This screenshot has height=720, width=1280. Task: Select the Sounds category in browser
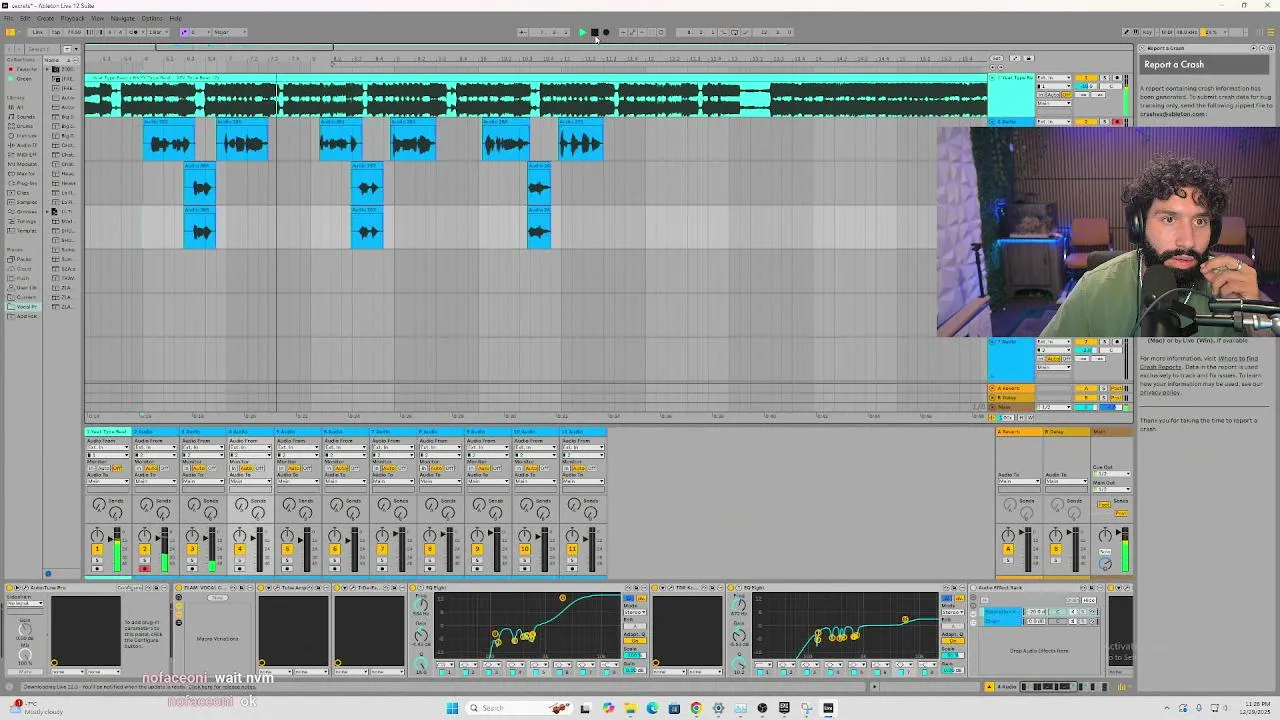click(24, 117)
